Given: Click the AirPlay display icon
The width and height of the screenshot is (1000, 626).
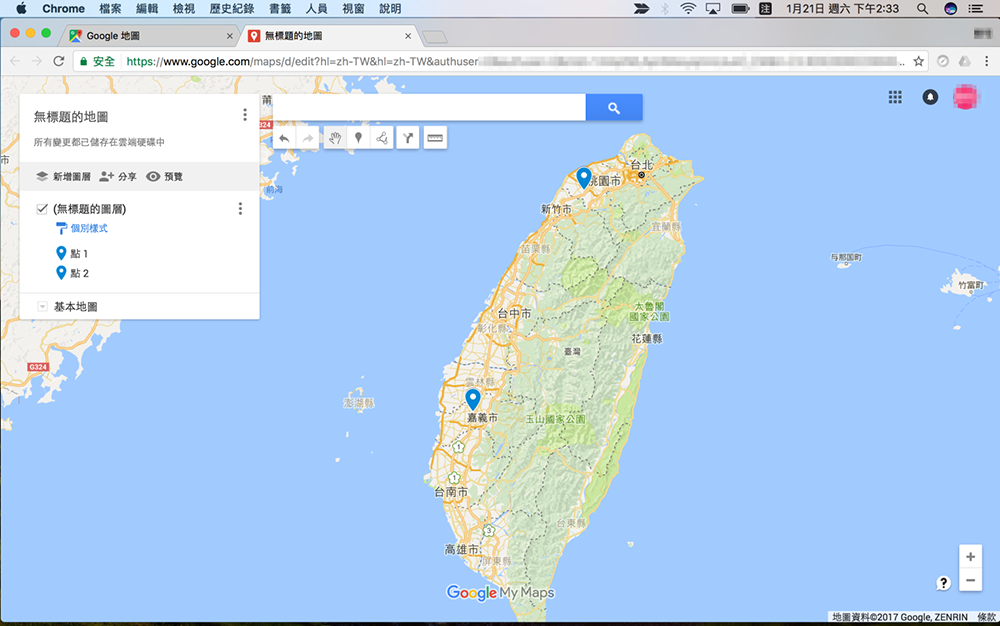Looking at the screenshot, I should (713, 9).
